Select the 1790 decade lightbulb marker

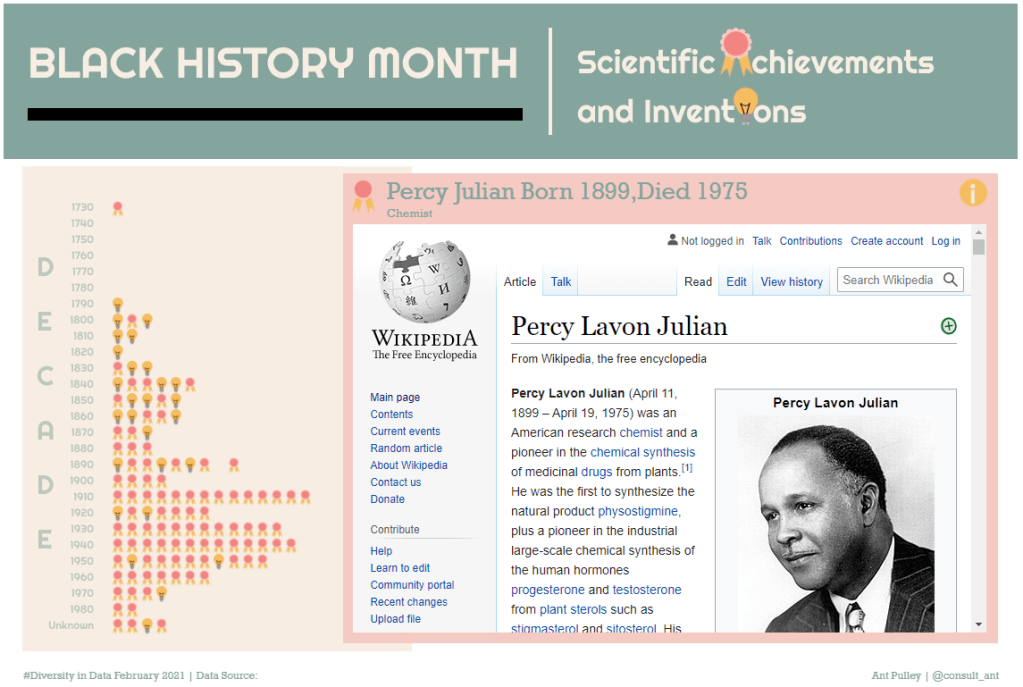coord(117,304)
